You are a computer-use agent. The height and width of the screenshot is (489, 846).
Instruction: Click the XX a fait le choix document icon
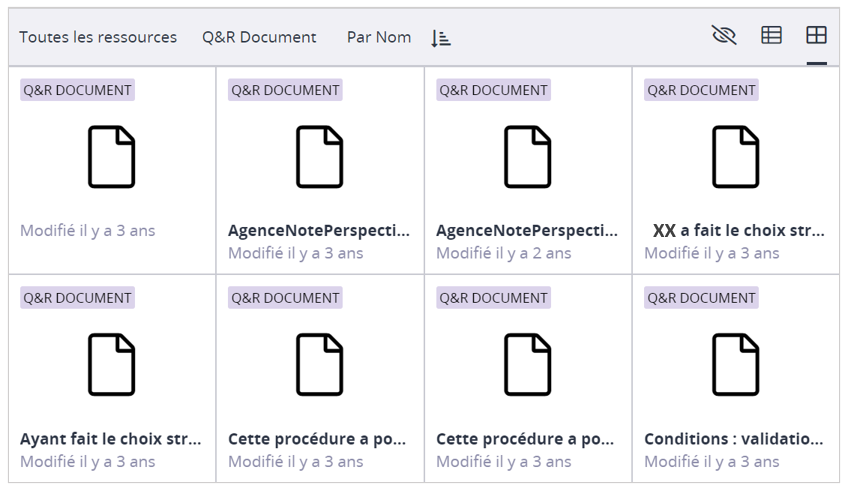pyautogui.click(x=736, y=157)
